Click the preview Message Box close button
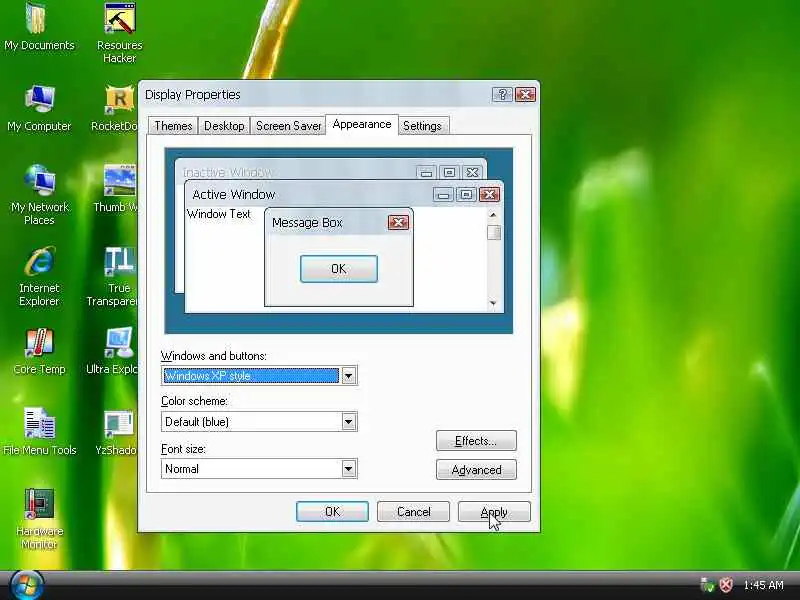 click(x=398, y=222)
